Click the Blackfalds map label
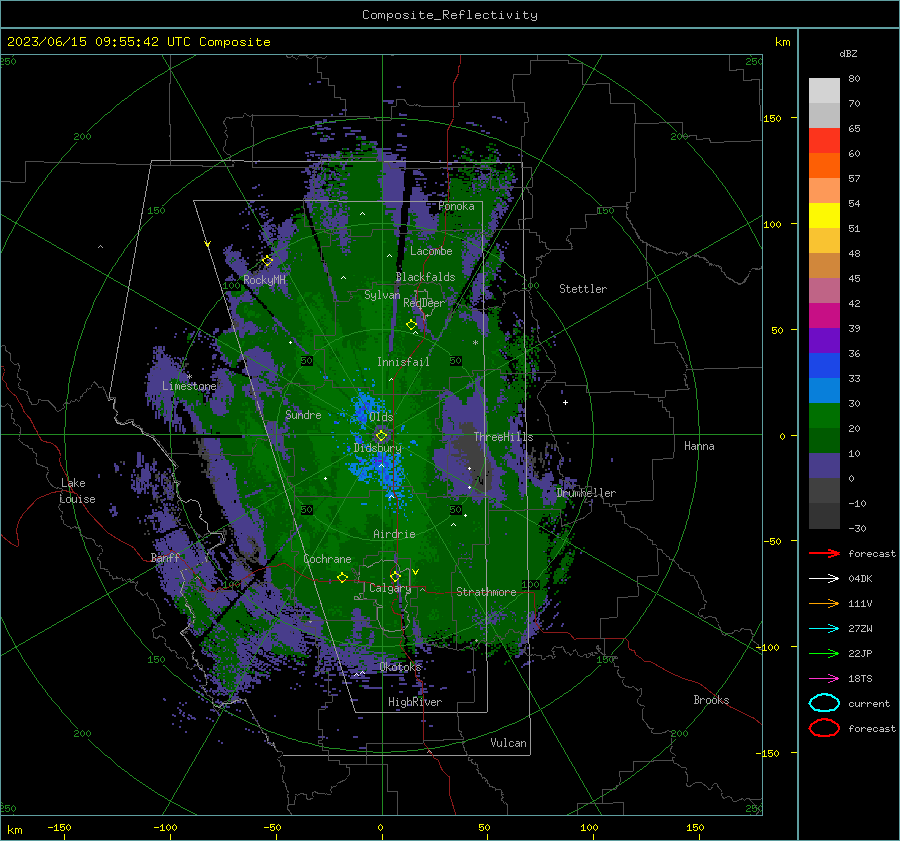 pos(425,277)
